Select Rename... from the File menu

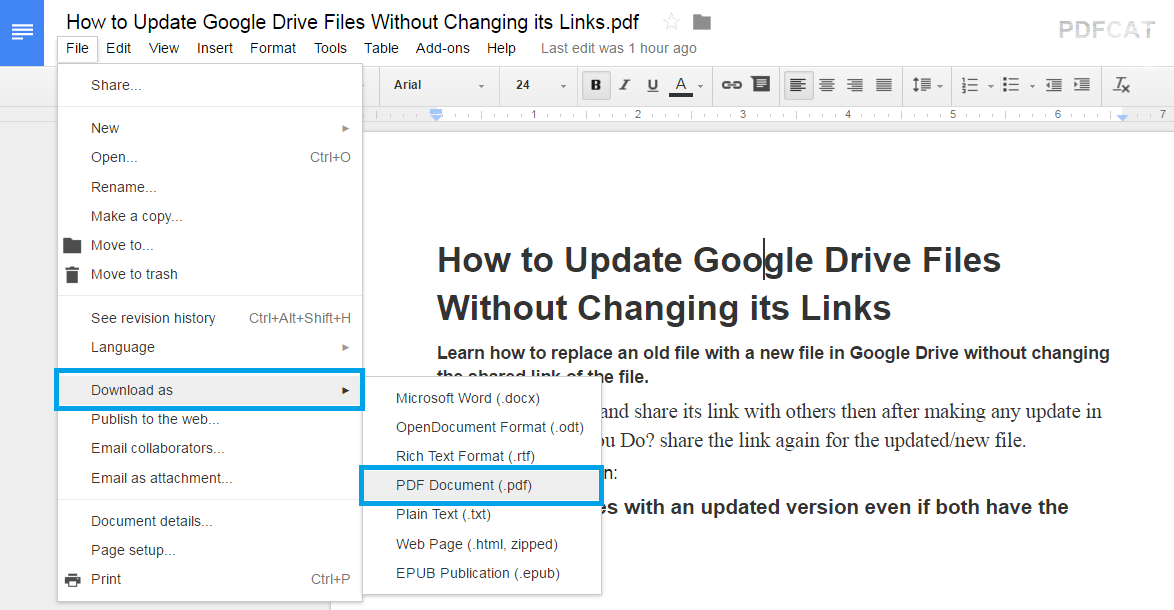[x=210, y=187]
